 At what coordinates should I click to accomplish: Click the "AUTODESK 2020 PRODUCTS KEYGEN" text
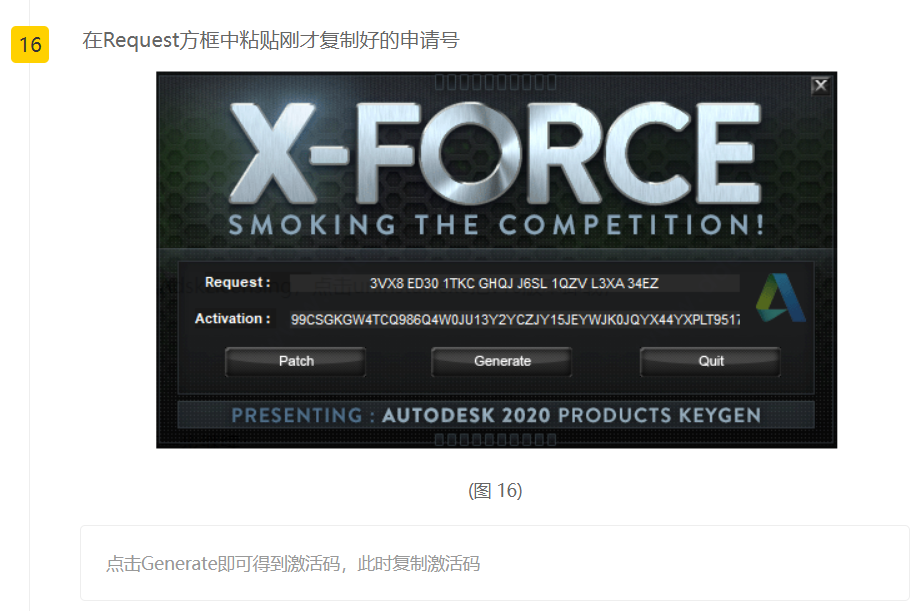coord(572,415)
